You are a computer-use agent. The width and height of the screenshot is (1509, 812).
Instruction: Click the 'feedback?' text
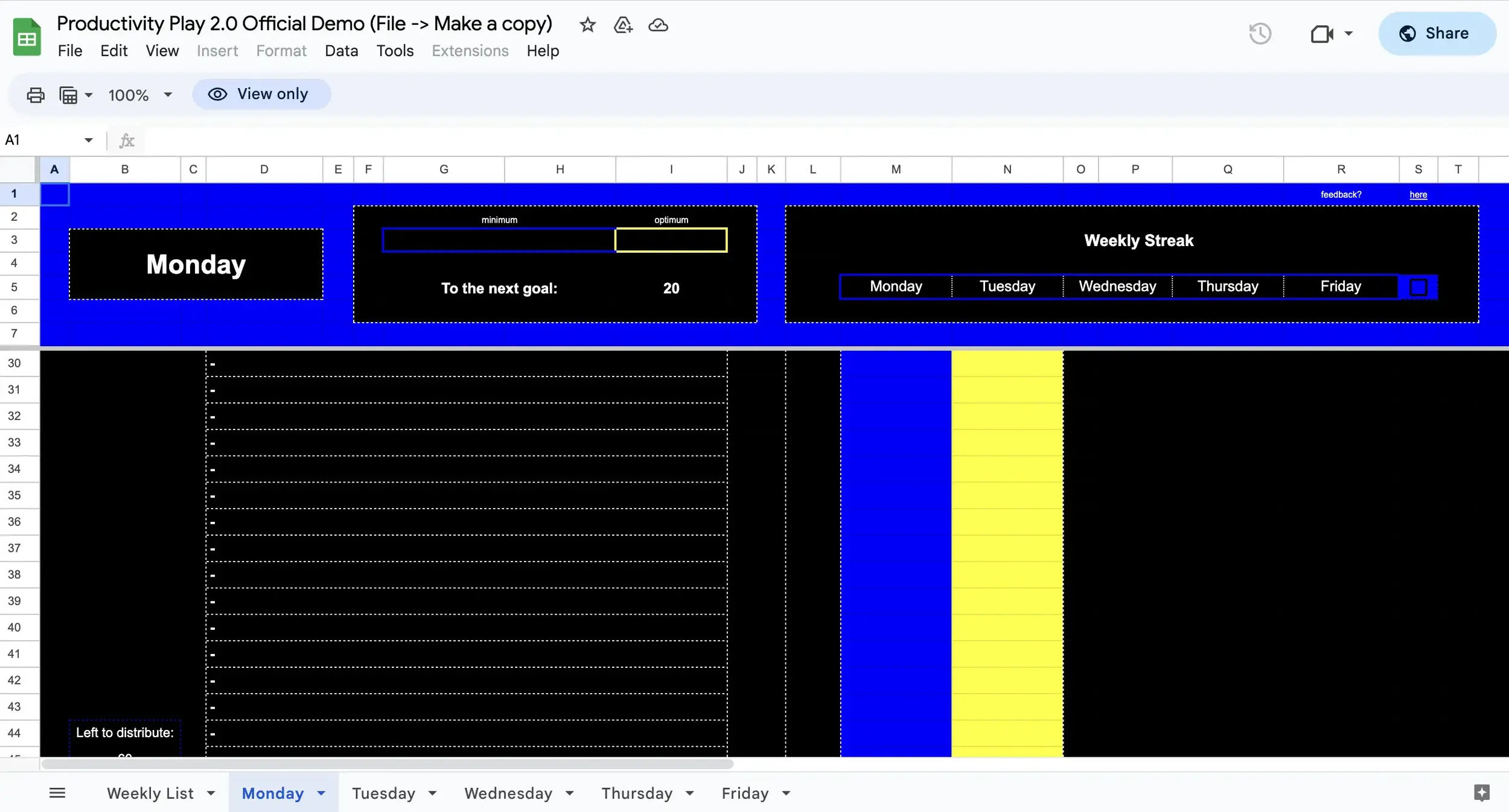[1341, 195]
